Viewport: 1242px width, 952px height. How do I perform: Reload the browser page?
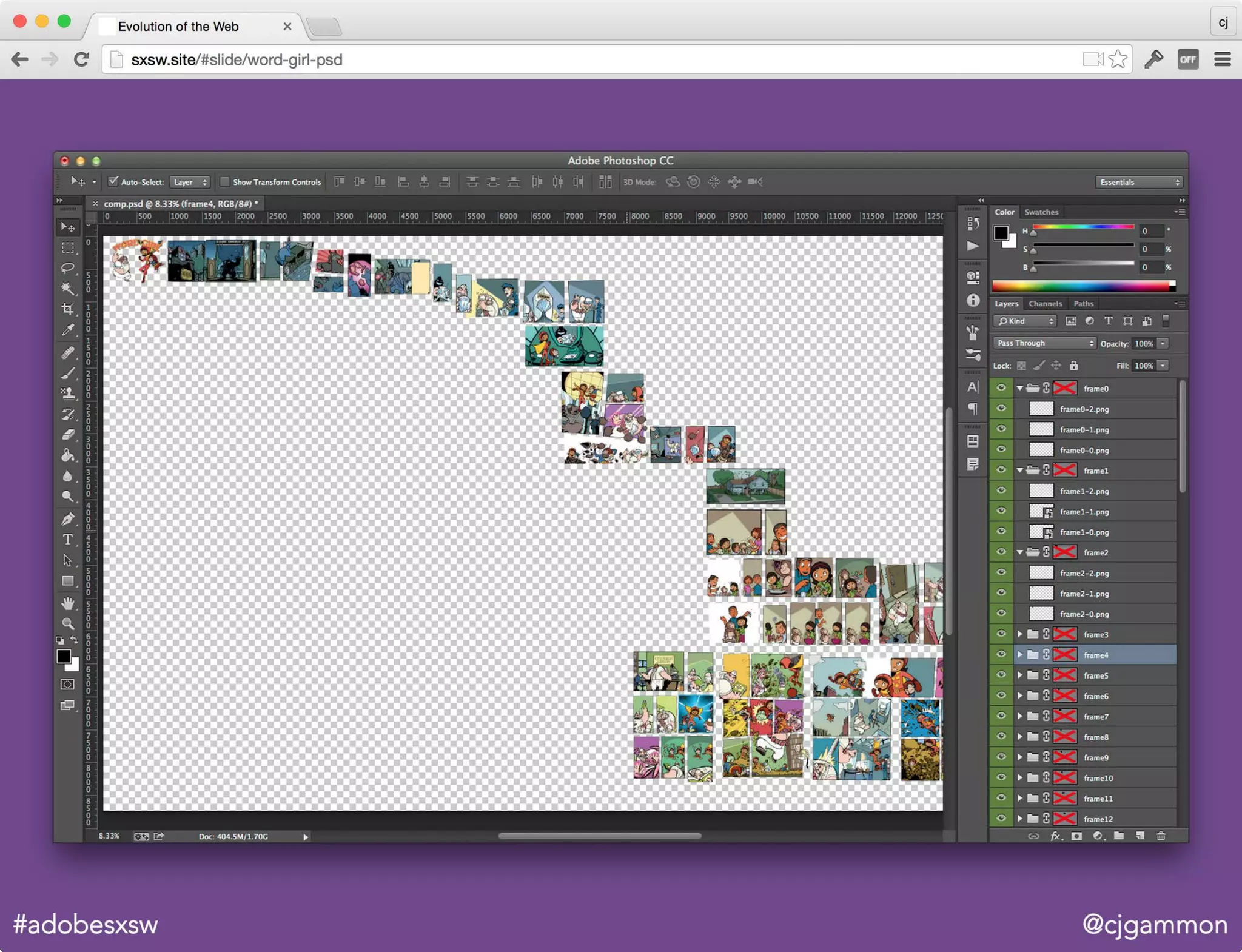click(82, 59)
